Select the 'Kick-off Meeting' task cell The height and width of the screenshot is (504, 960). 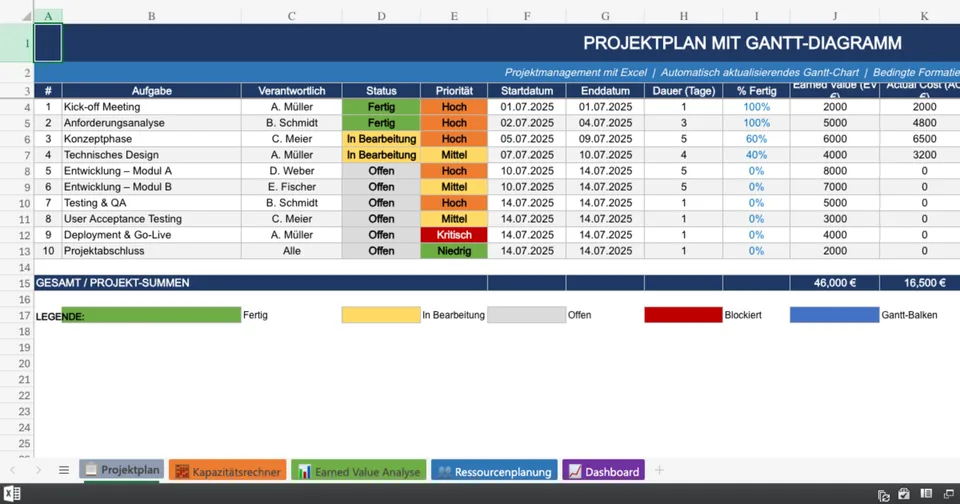click(x=151, y=107)
